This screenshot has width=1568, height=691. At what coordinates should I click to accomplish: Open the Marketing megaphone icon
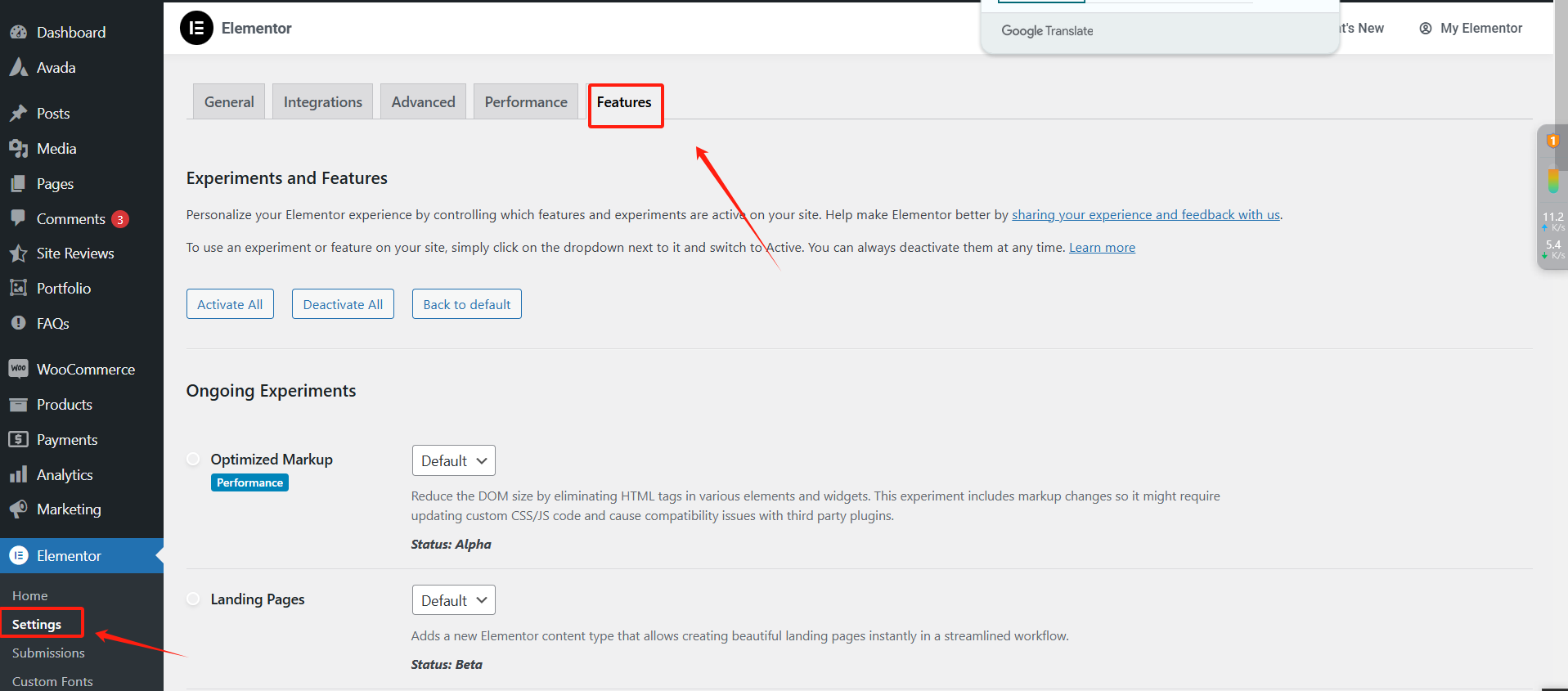tap(18, 509)
